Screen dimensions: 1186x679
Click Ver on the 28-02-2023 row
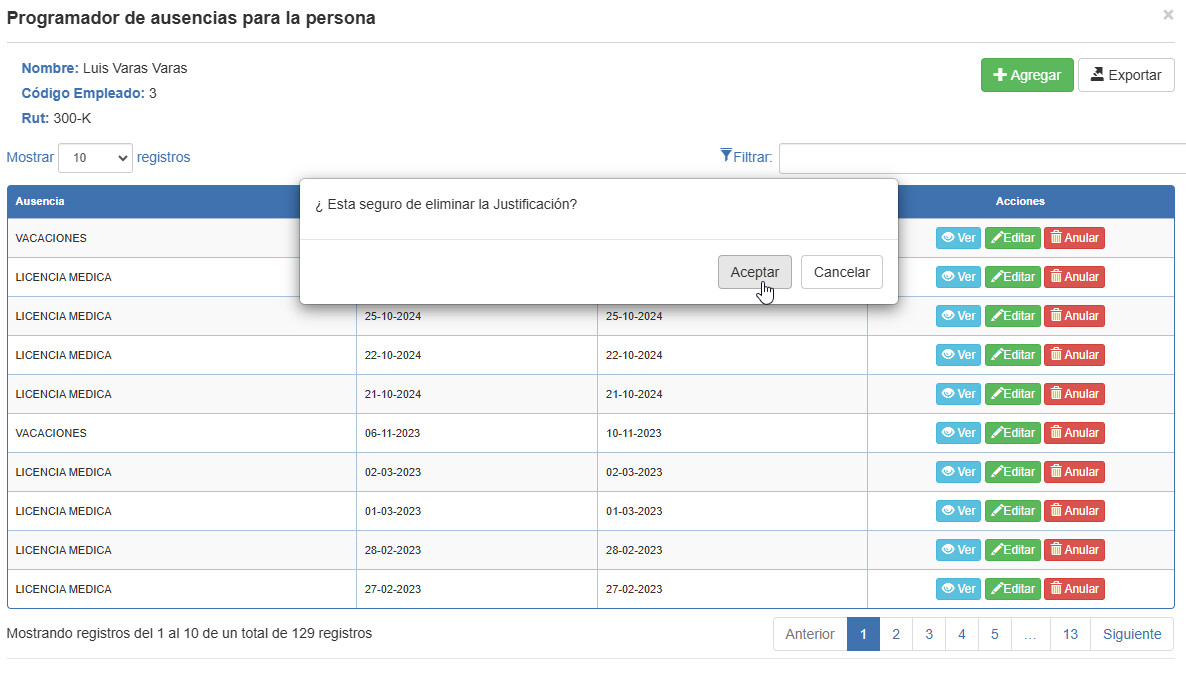(x=958, y=550)
